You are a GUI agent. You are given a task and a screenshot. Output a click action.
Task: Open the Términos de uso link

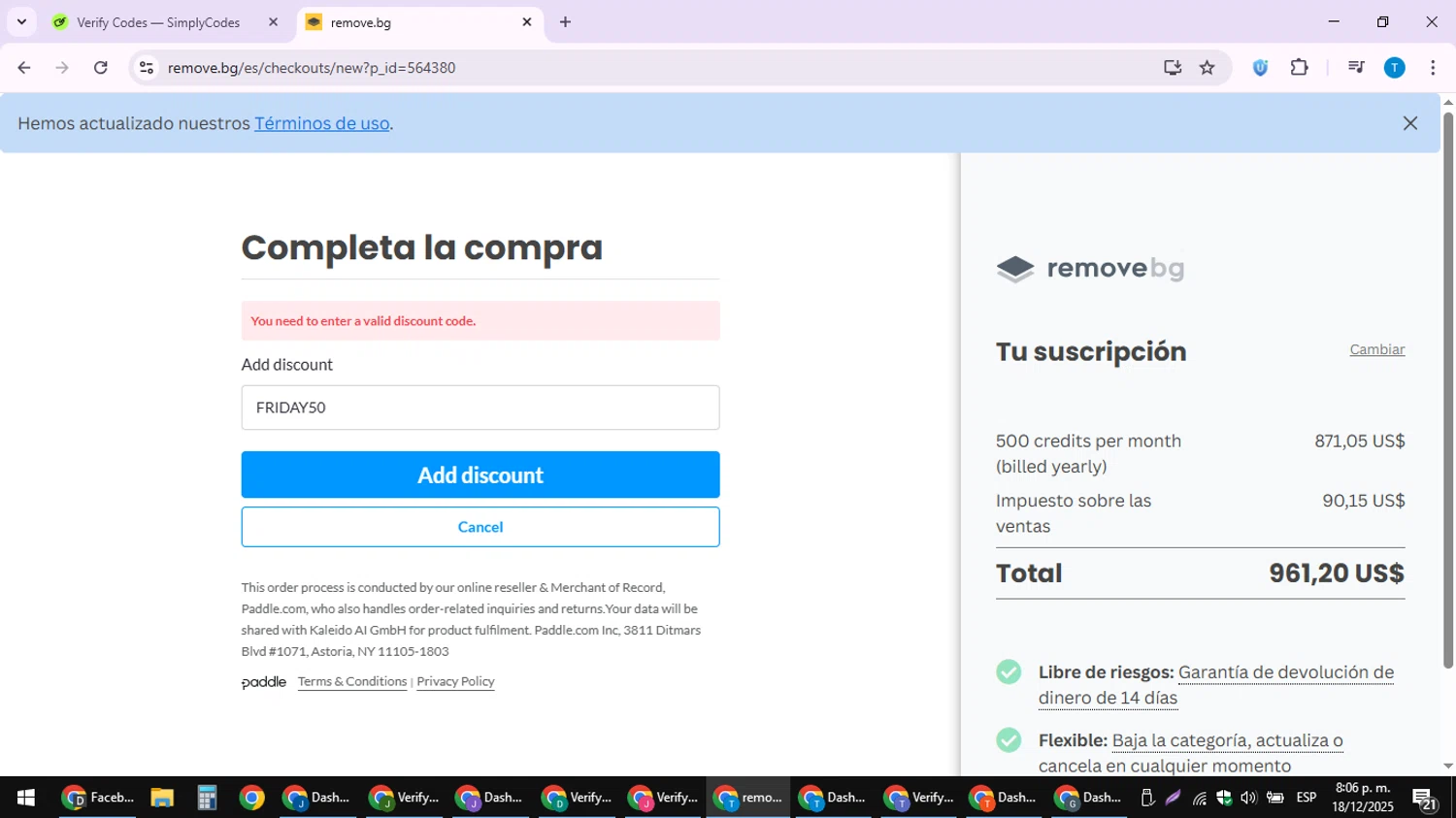point(321,123)
